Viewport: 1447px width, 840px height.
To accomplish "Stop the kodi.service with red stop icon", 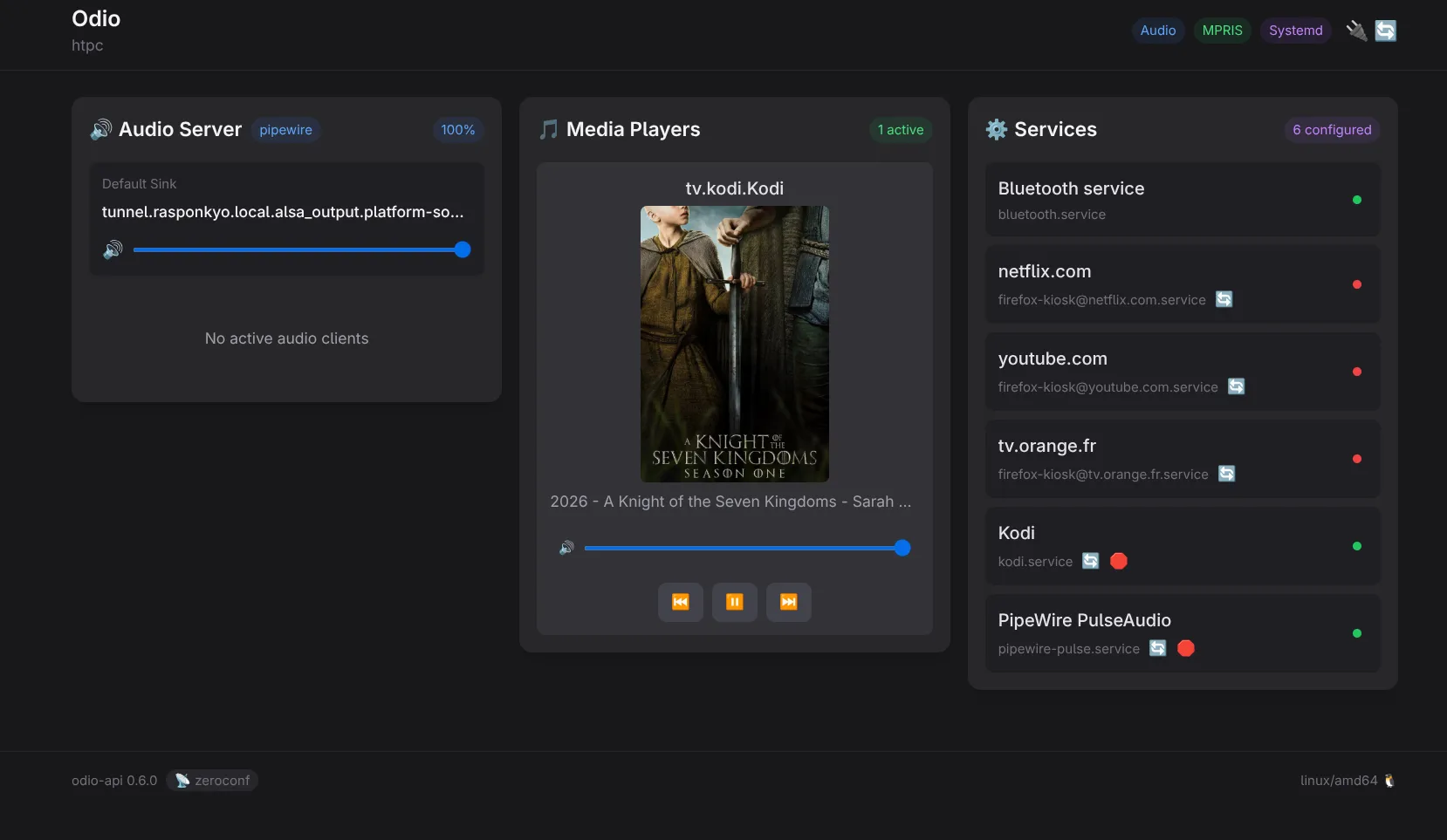I will [x=1118, y=562].
